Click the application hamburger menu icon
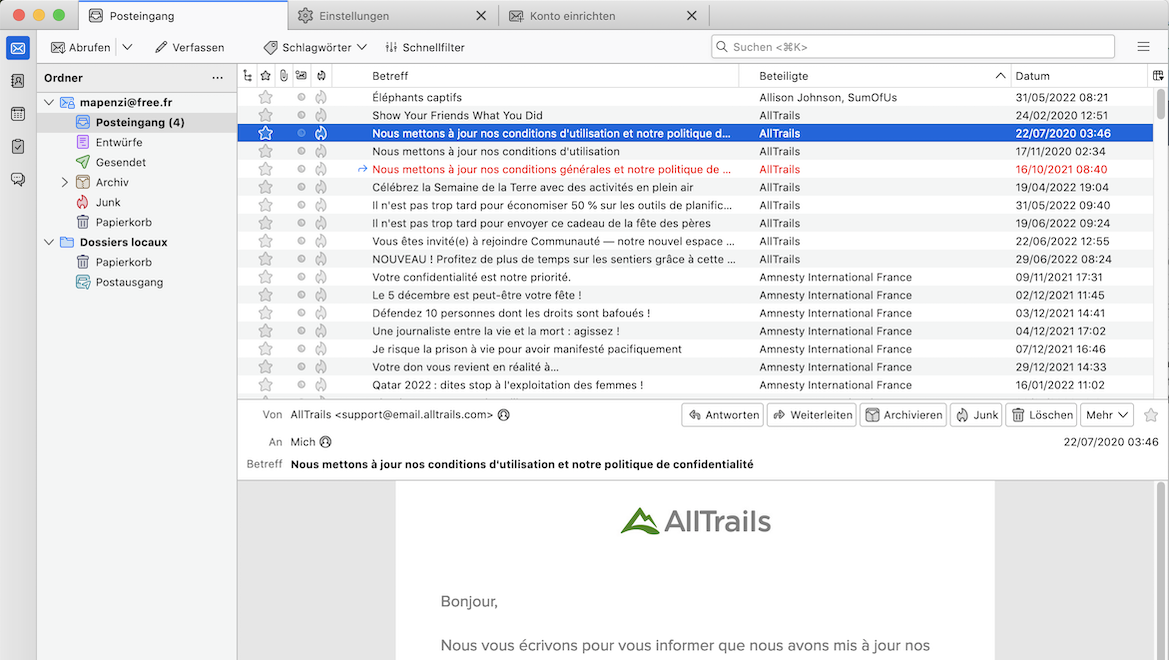Image resolution: width=1169 pixels, height=660 pixels. [1143, 47]
